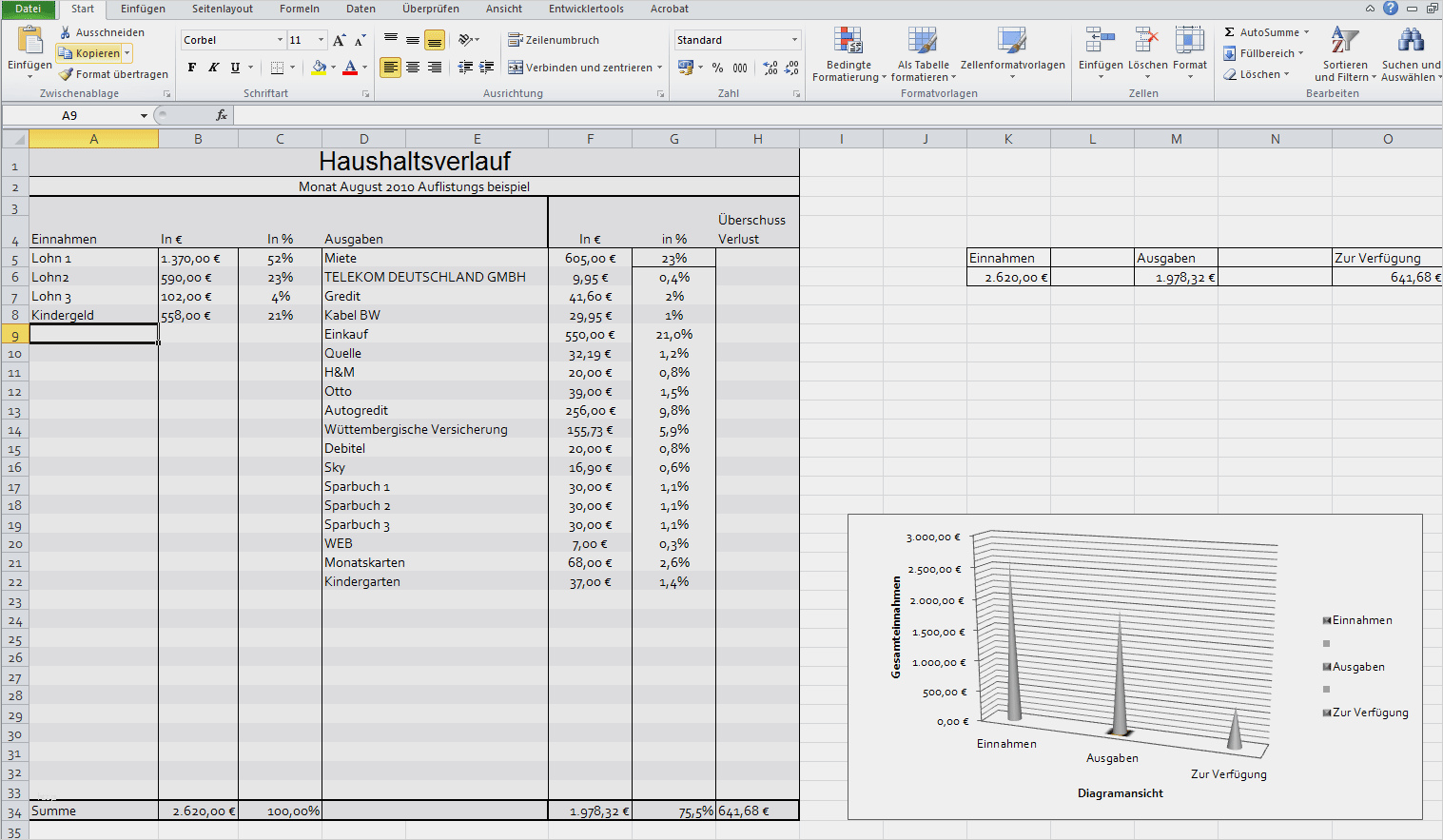Open the Name Box dropdown arrow
1443x840 pixels.
coord(144,116)
